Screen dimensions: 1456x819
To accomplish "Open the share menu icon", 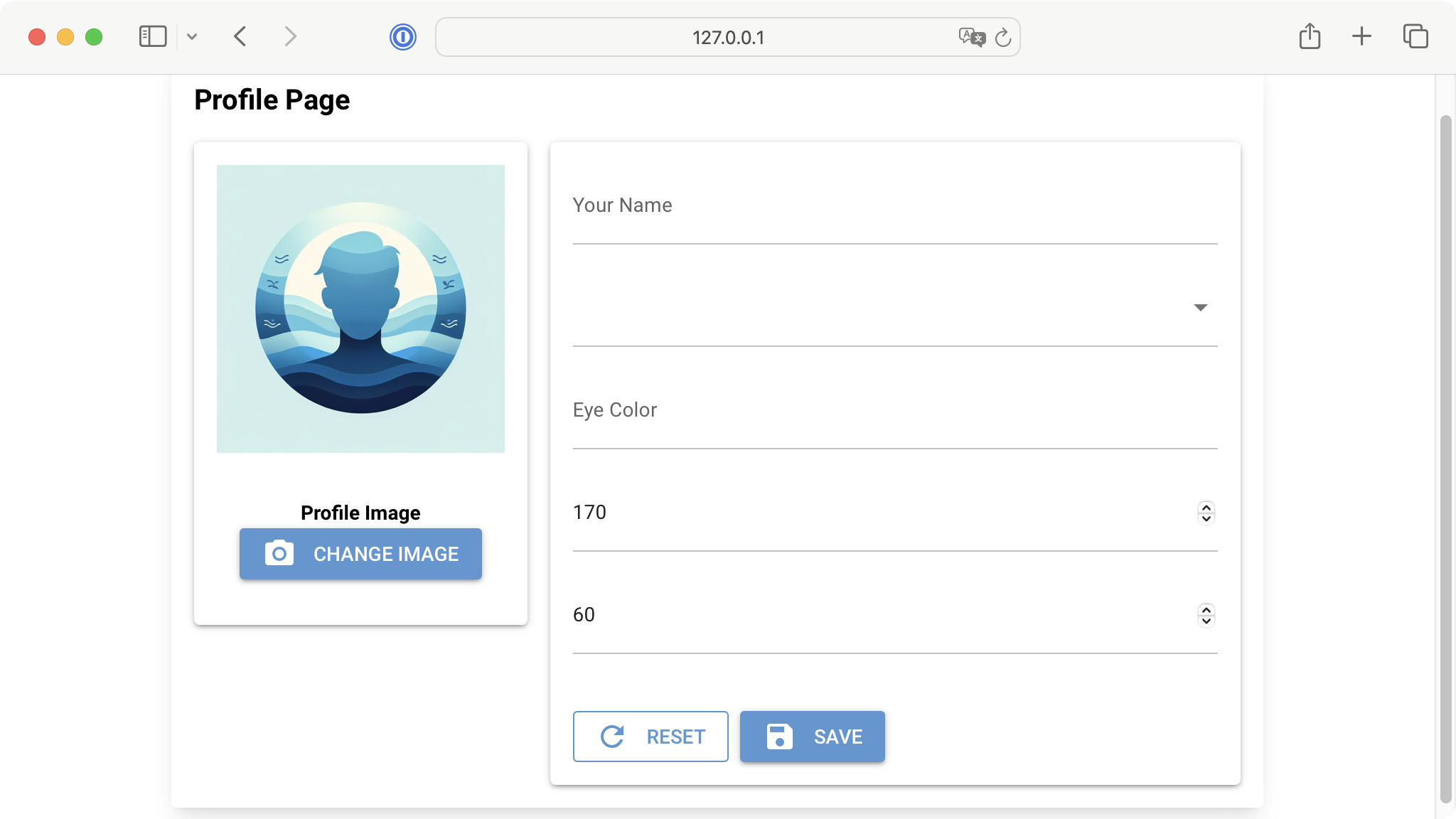I will click(x=1309, y=36).
